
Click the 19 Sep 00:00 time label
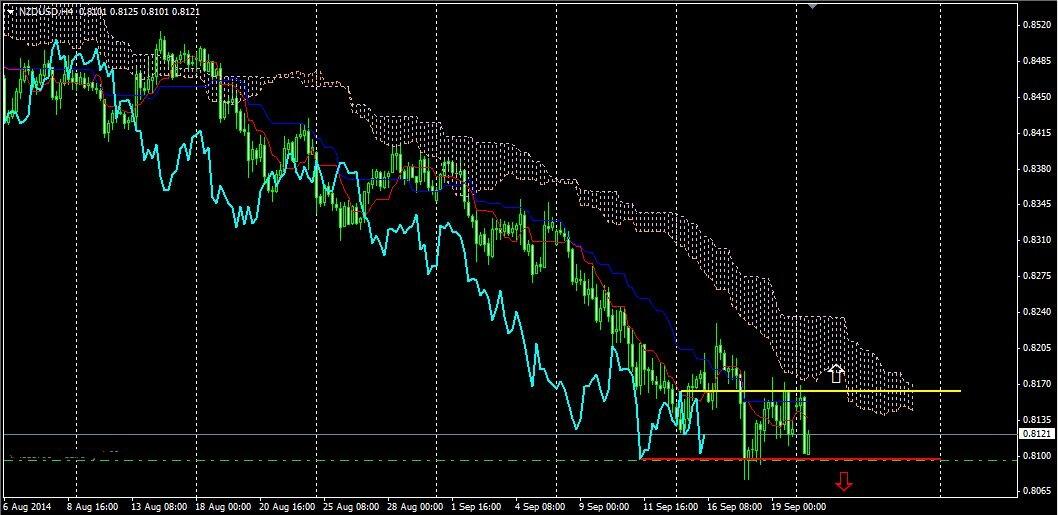pos(798,506)
